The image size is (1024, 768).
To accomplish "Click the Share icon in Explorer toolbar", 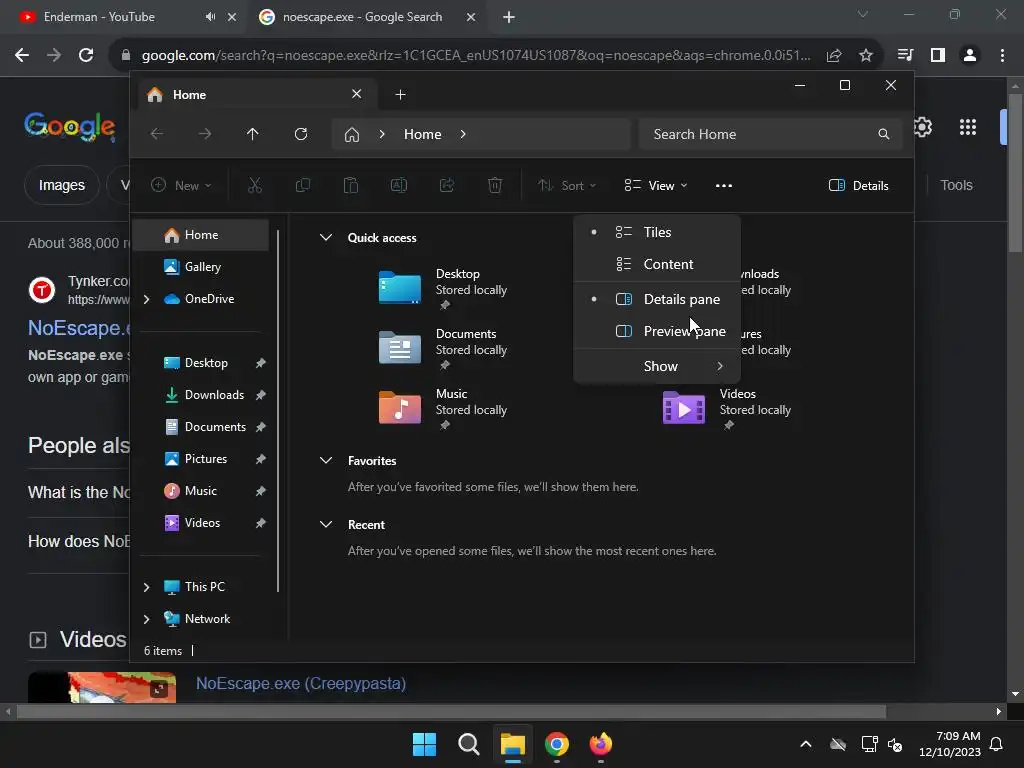I will (x=447, y=185).
